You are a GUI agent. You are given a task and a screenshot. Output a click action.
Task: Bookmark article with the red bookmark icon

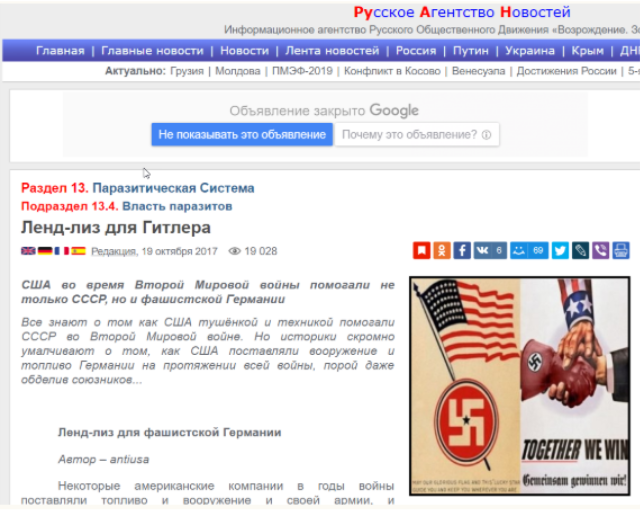[422, 251]
